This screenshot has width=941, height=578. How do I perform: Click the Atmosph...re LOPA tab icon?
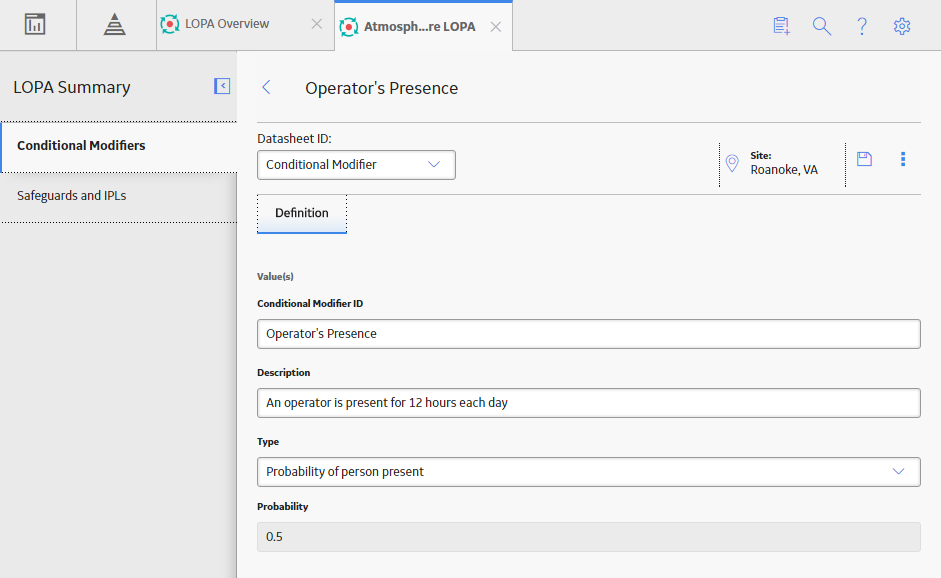349,27
